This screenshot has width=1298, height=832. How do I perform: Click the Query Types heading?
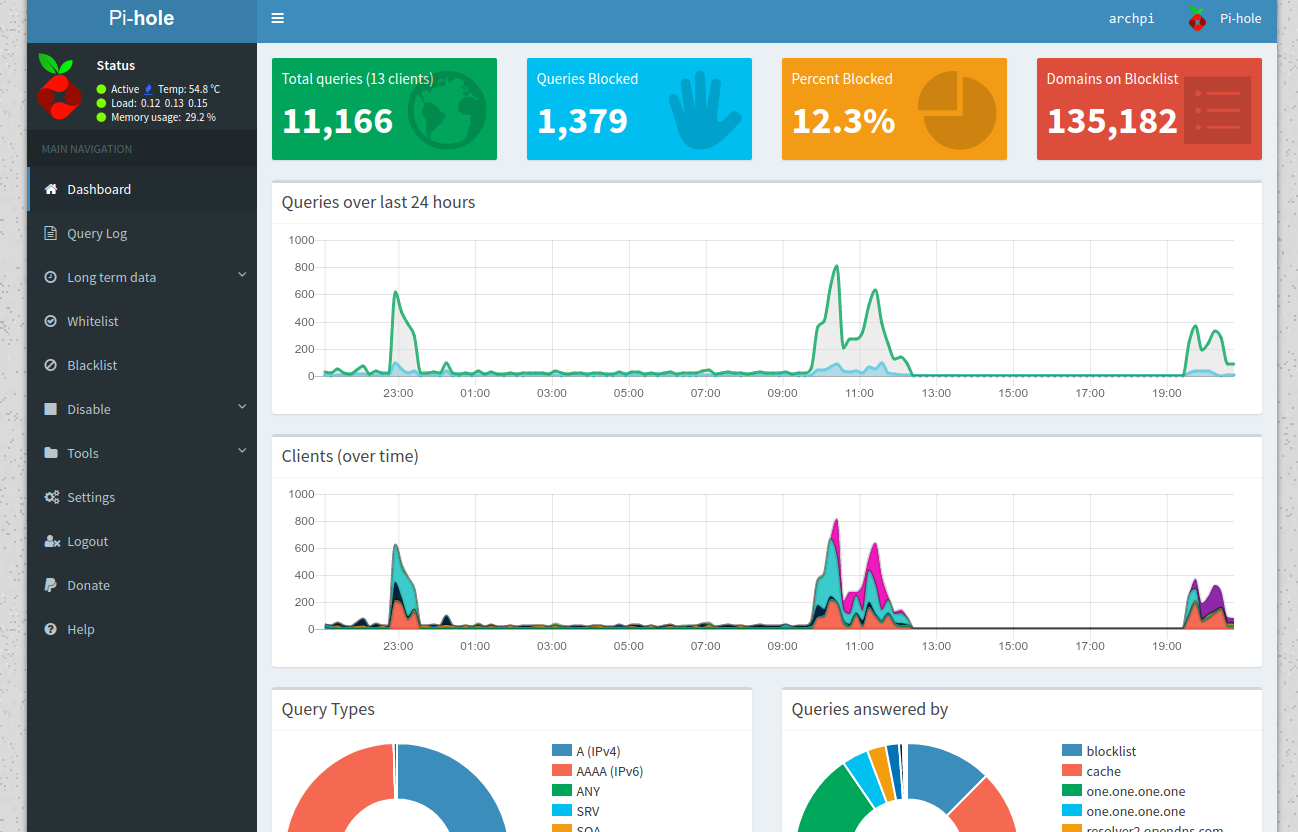coord(328,709)
